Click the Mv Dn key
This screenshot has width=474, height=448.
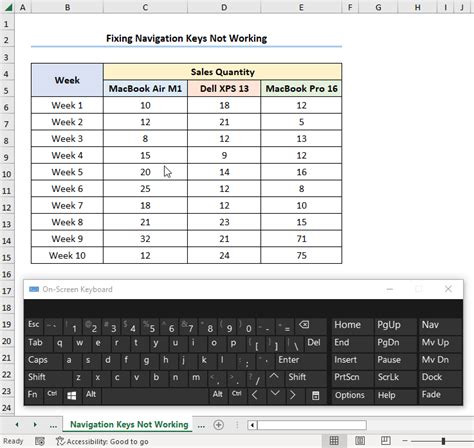tap(440, 360)
